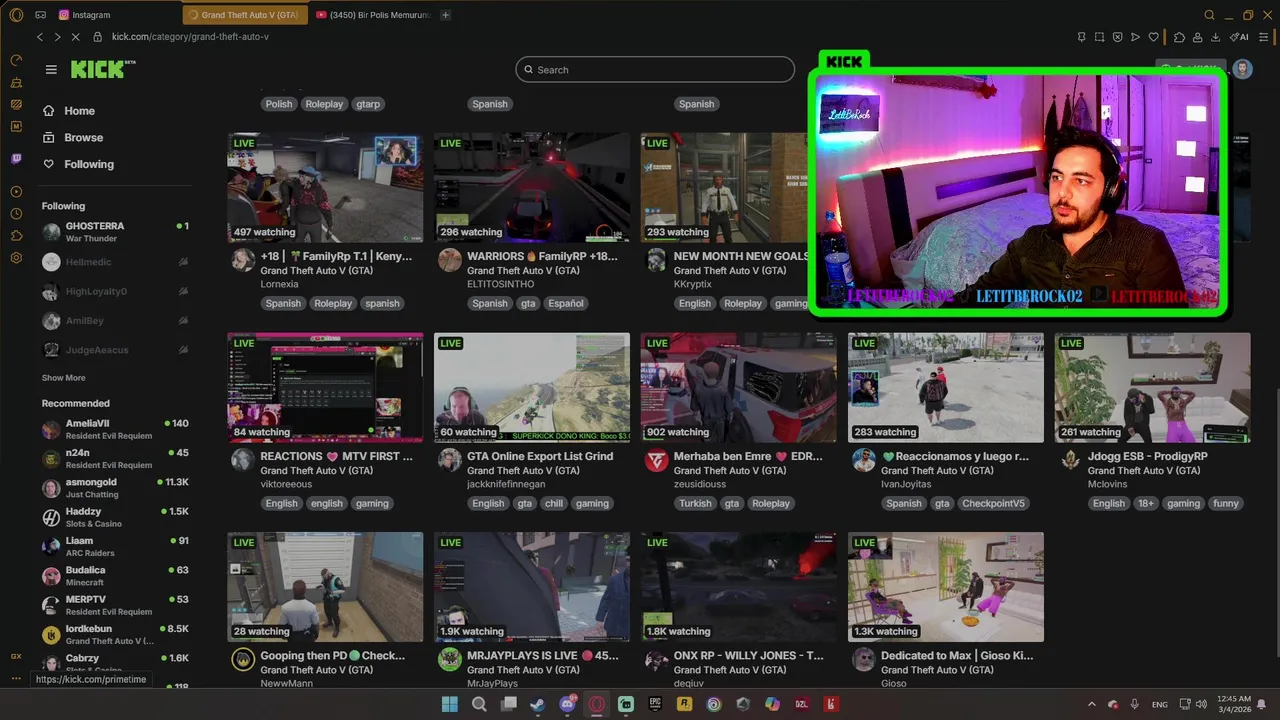The image size is (1280, 720).
Task: Open Twitch in Opera sidebar
Action: click(16, 159)
